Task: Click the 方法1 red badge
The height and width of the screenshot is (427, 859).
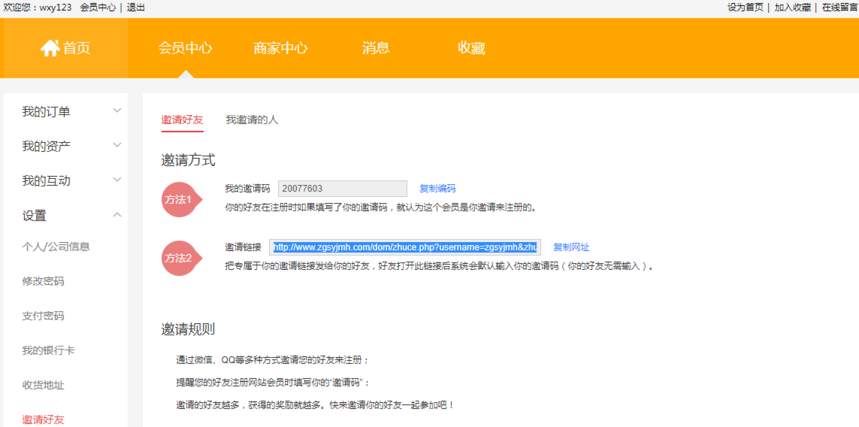Action: coord(178,199)
